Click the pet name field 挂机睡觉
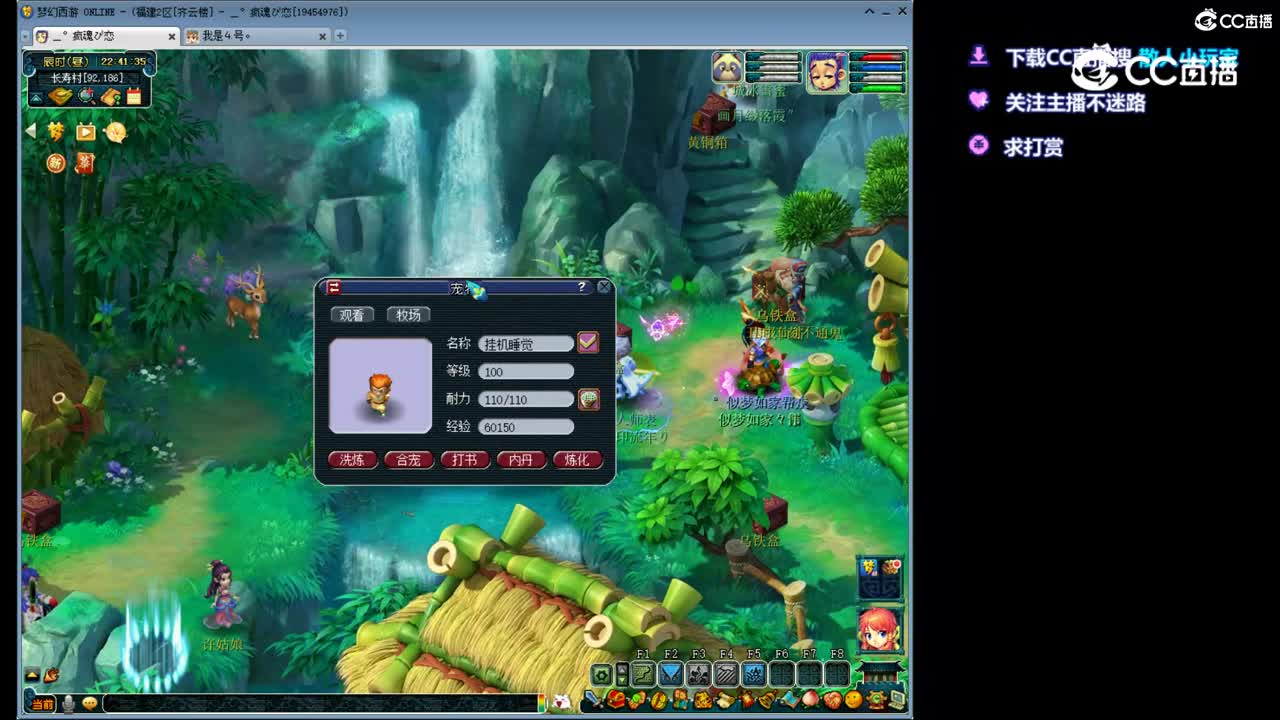The width and height of the screenshot is (1280, 720). [x=526, y=344]
